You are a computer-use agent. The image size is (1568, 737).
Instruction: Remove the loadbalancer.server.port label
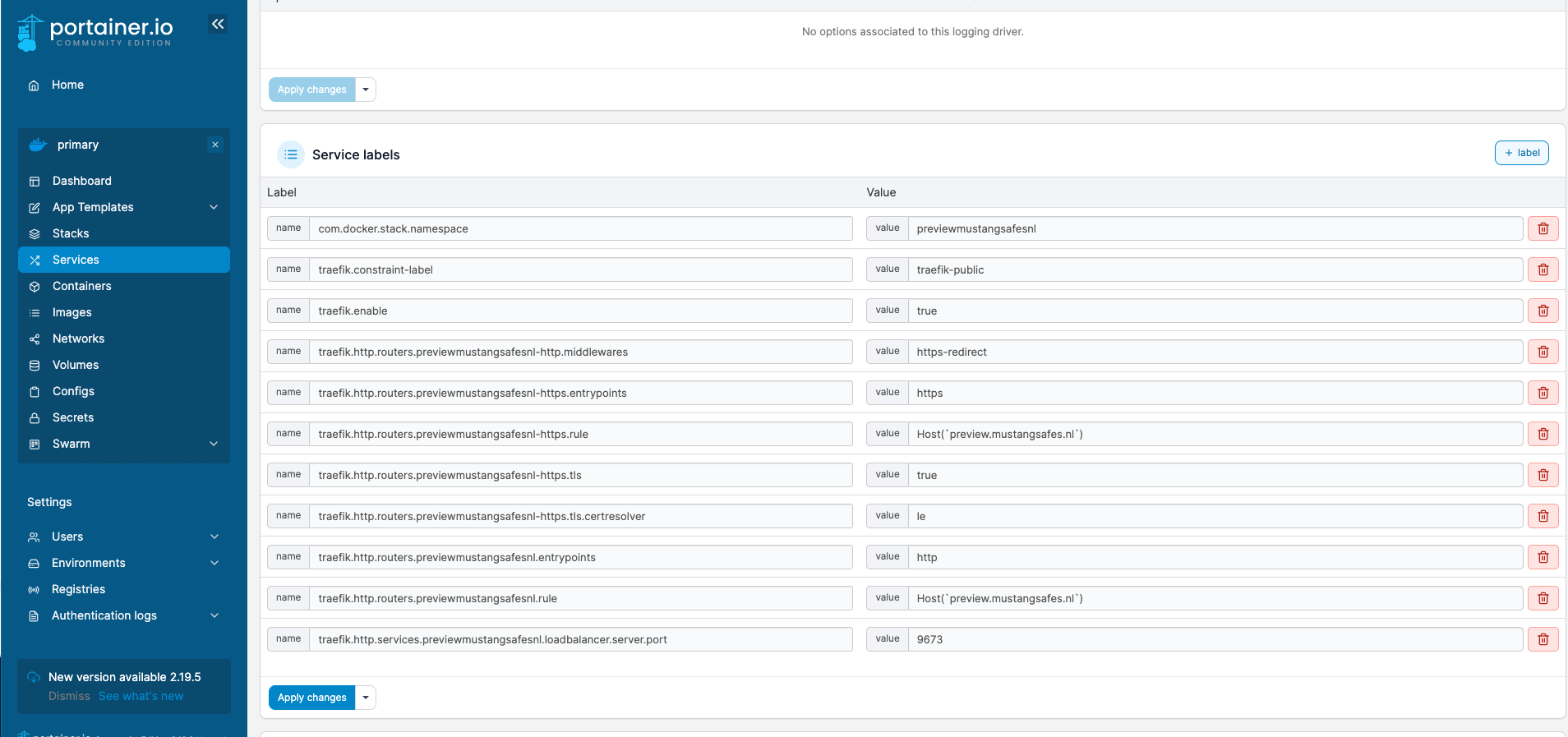coord(1543,639)
